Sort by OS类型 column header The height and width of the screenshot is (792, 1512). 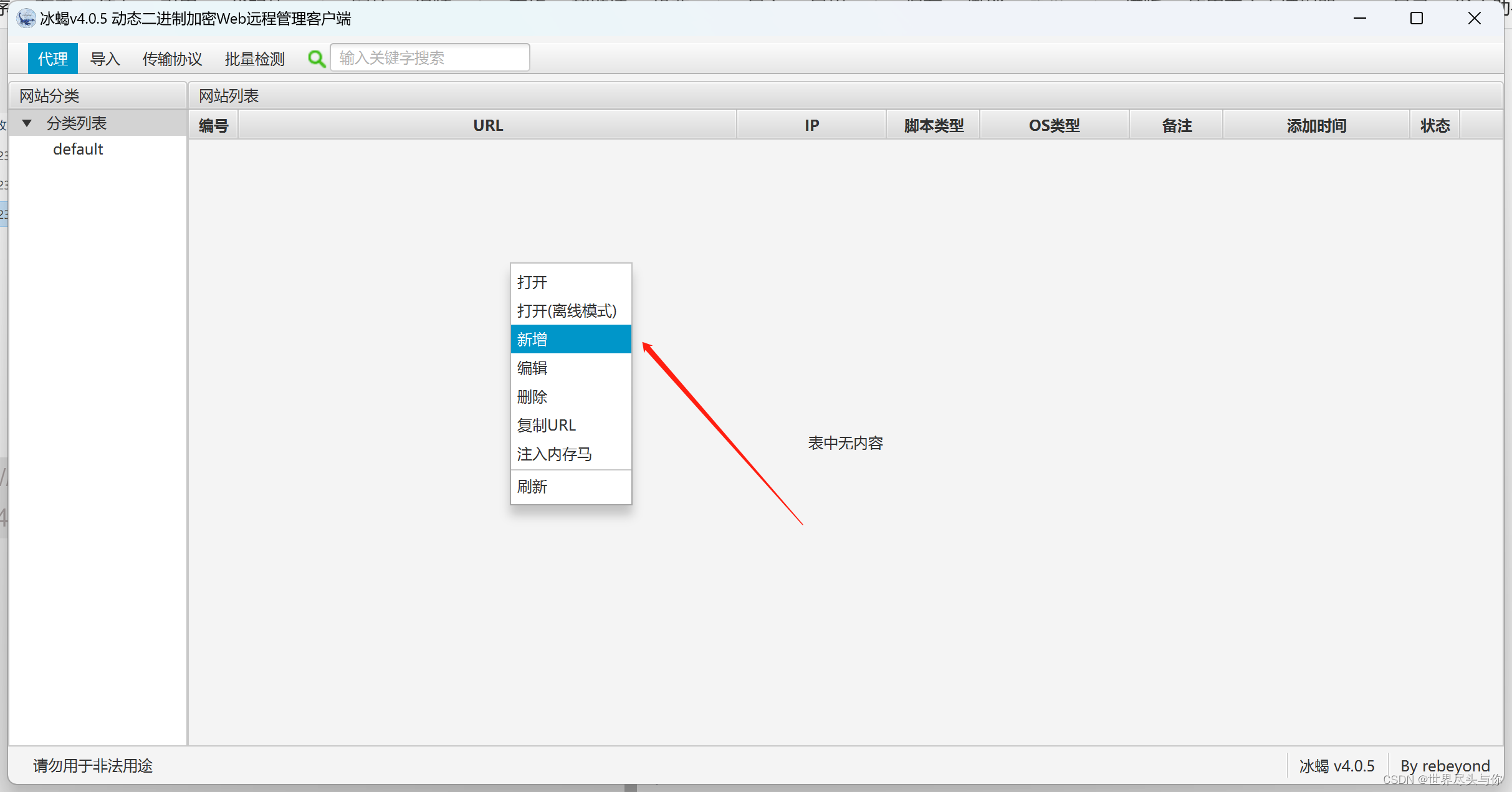pos(1055,125)
